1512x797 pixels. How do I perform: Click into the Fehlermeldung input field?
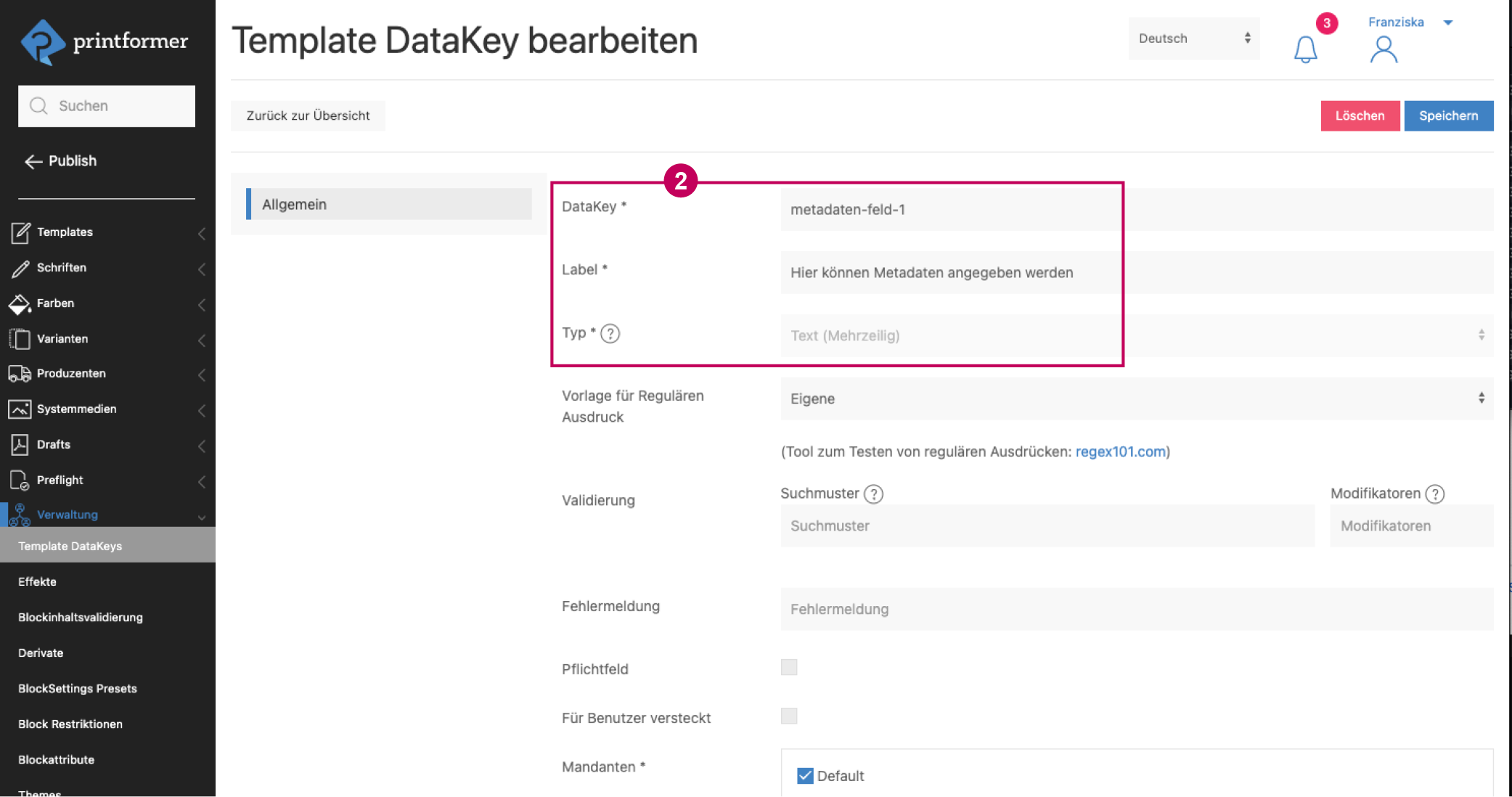(1136, 609)
